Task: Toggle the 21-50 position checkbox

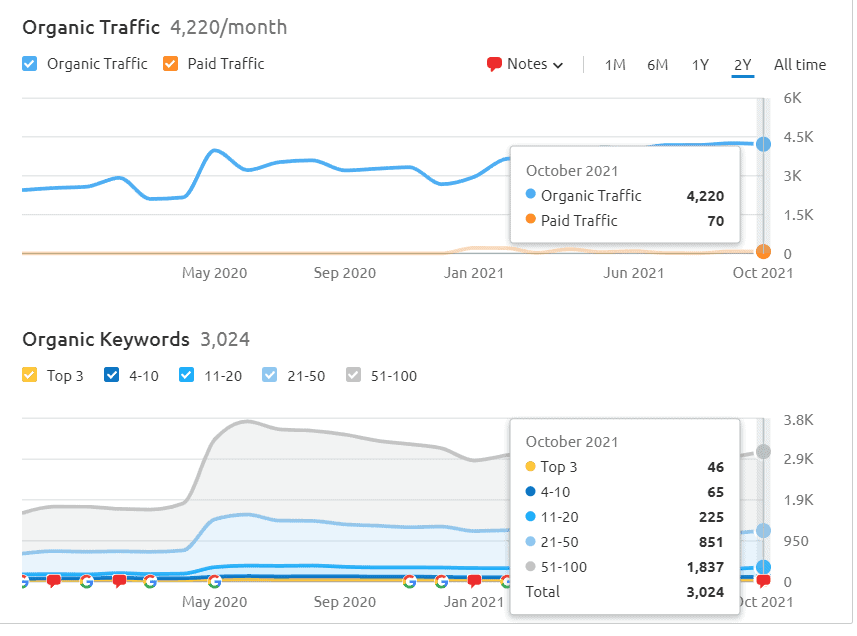Action: pyautogui.click(x=269, y=375)
